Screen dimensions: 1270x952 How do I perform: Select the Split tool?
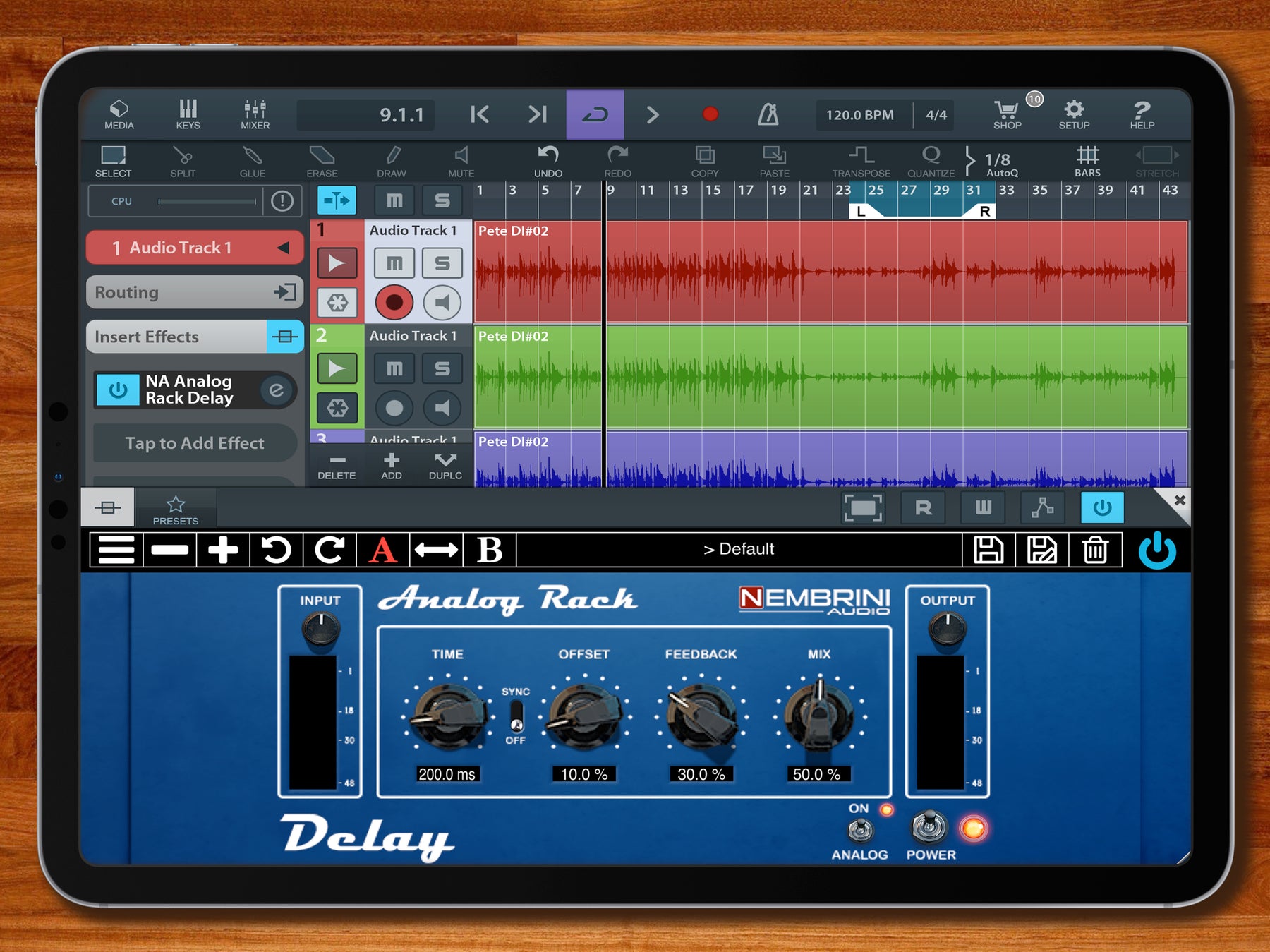tap(182, 160)
